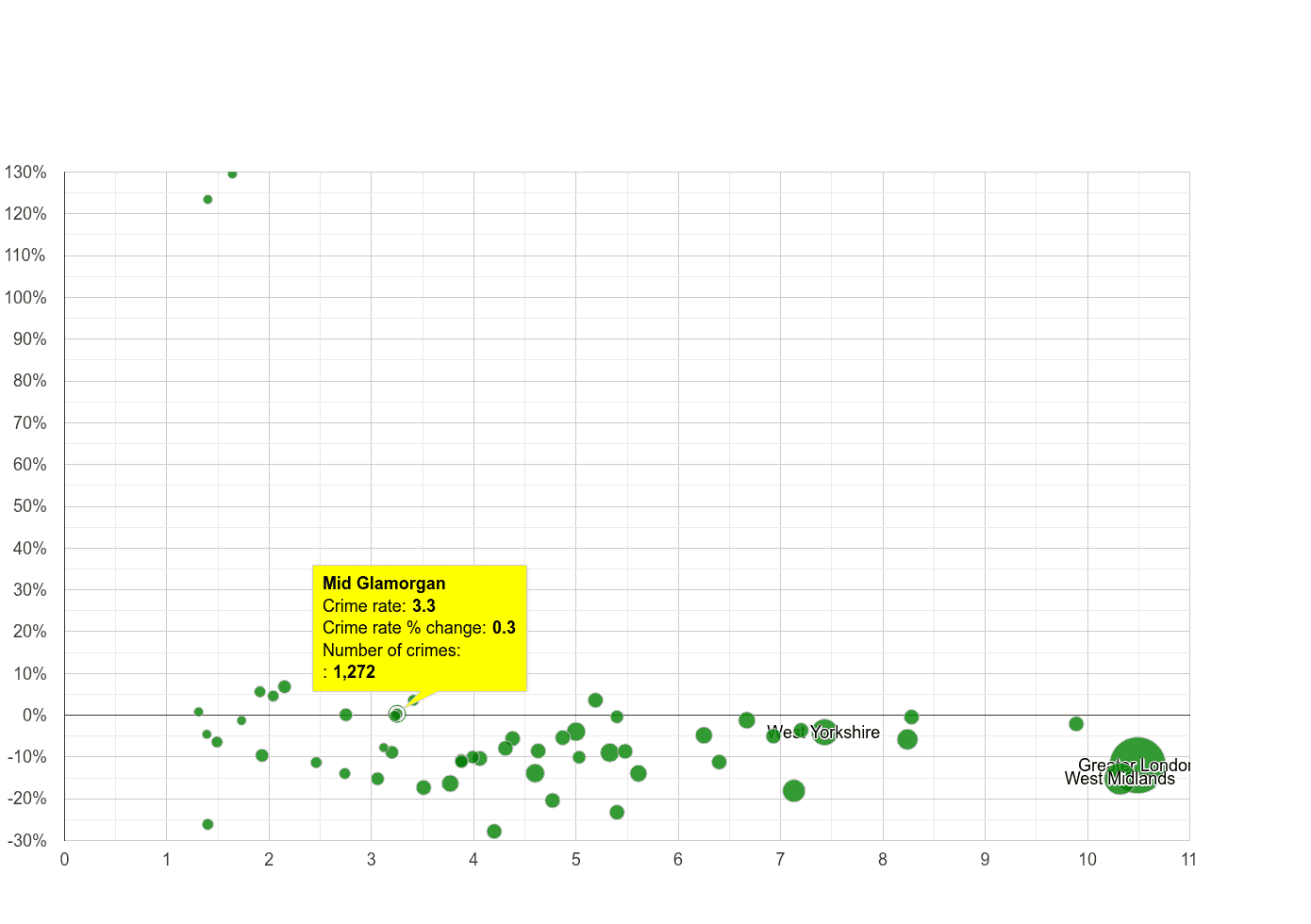This screenshot has height=924, width=1311.
Task: Click "Crime rate % change: 0.3" text
Action: point(419,628)
